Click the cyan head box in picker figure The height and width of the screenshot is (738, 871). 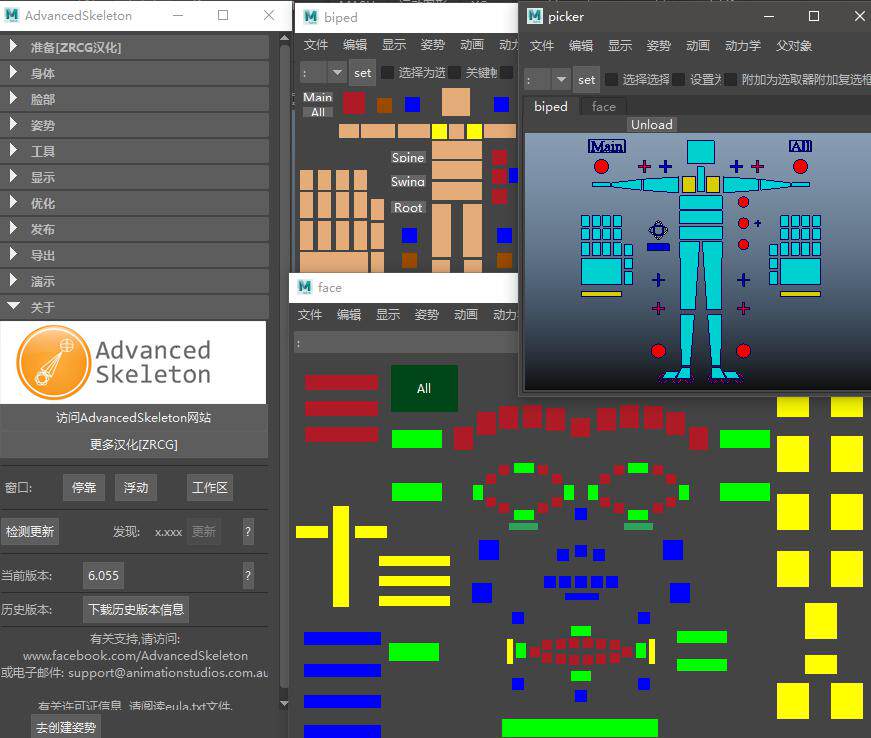700,152
